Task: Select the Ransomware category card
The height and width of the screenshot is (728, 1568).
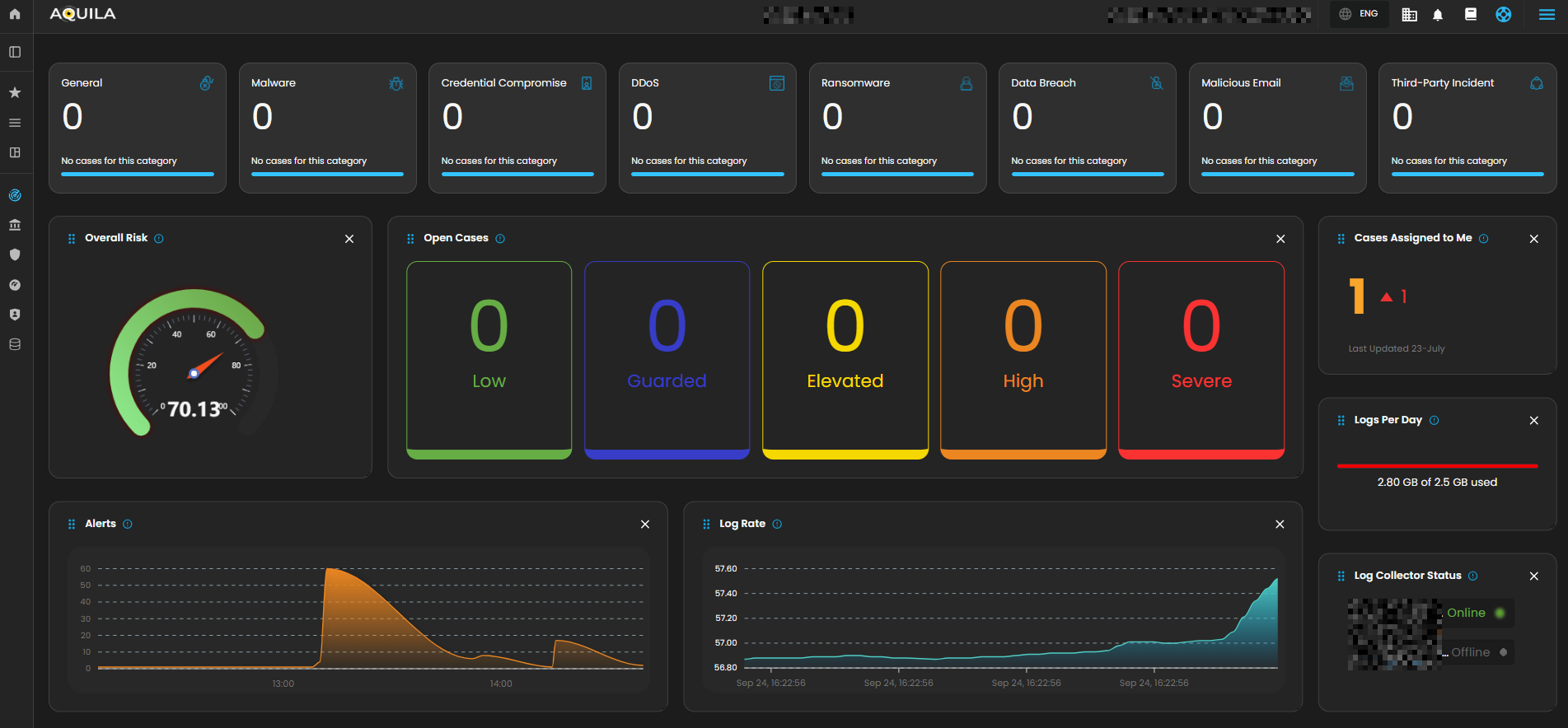Action: 897,128
